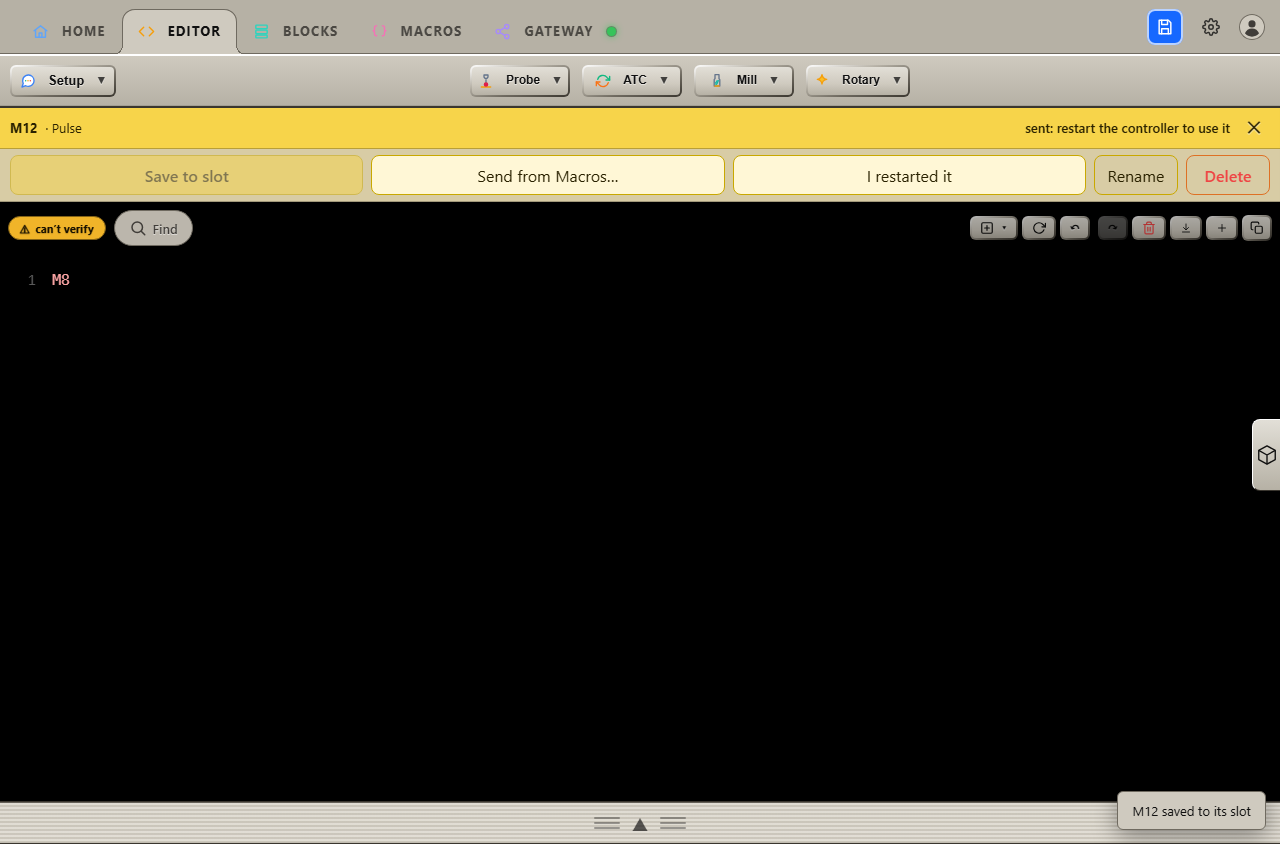Click the refresh icon in editor toolbar

1039,228
